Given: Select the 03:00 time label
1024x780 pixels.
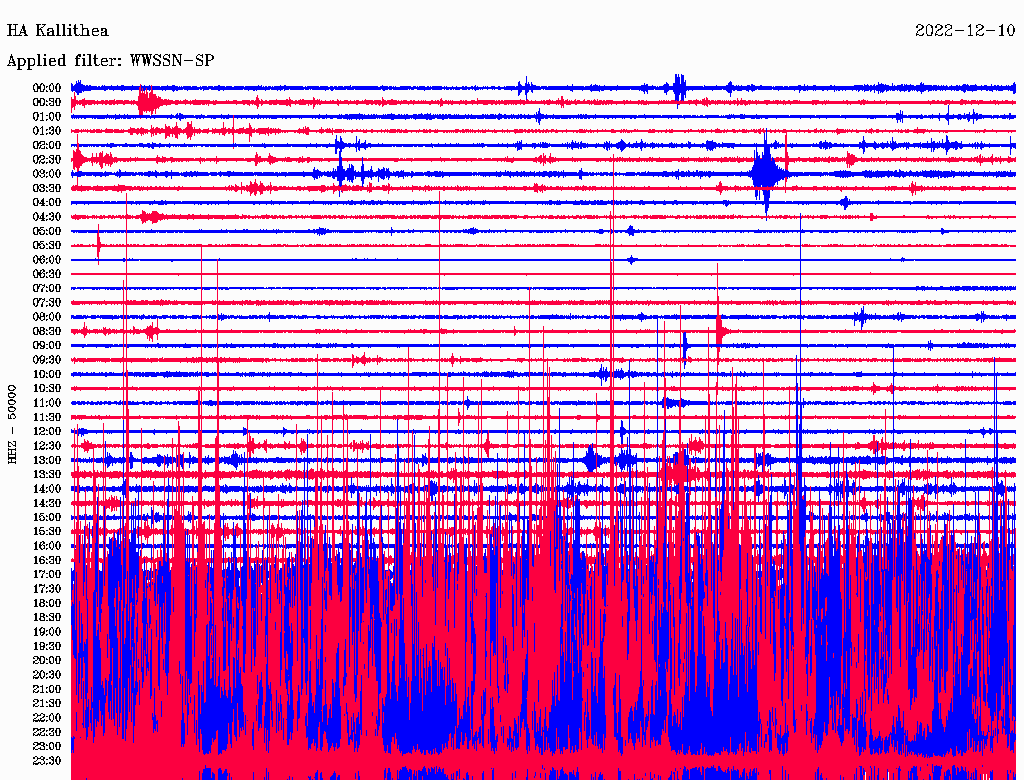Looking at the screenshot, I should tap(47, 174).
